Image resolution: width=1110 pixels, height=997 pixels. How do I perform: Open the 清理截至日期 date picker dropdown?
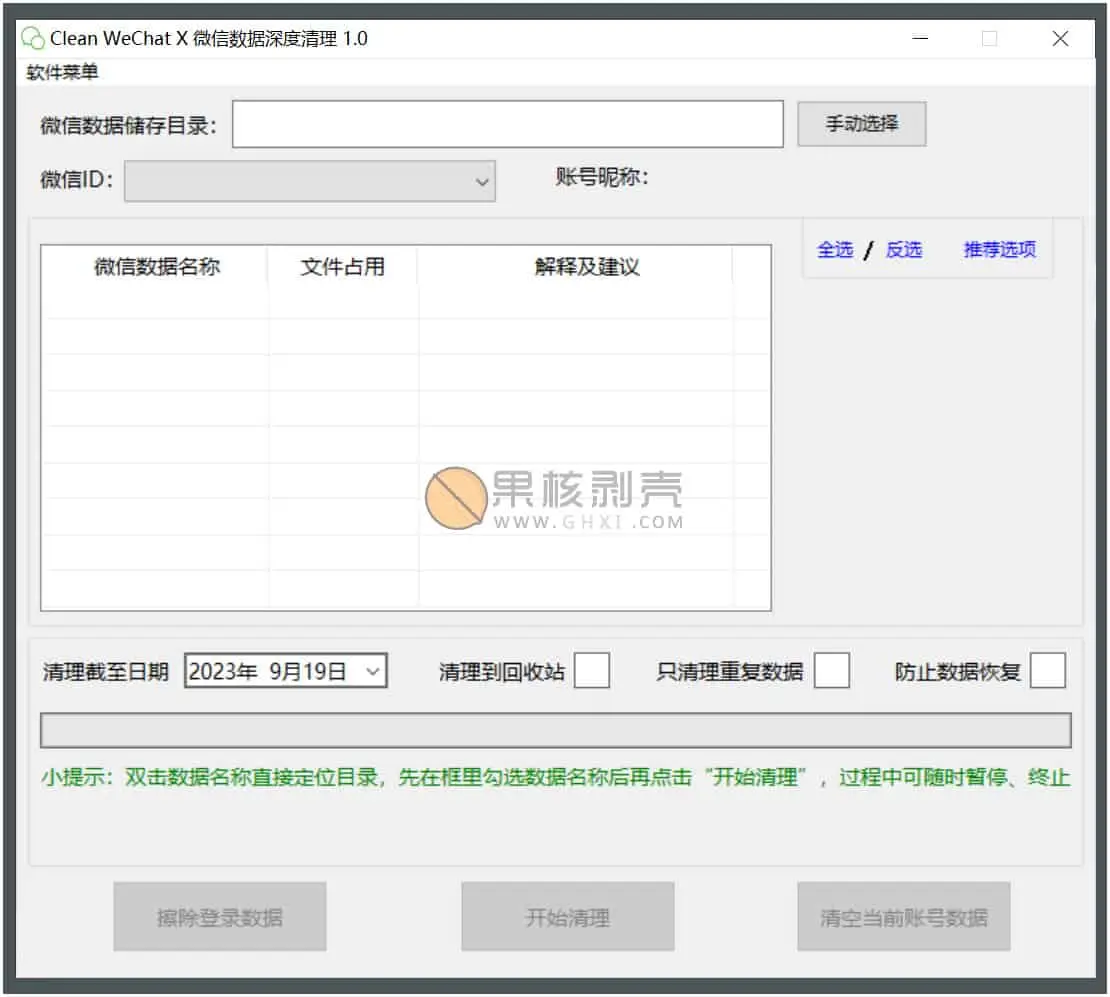point(372,671)
